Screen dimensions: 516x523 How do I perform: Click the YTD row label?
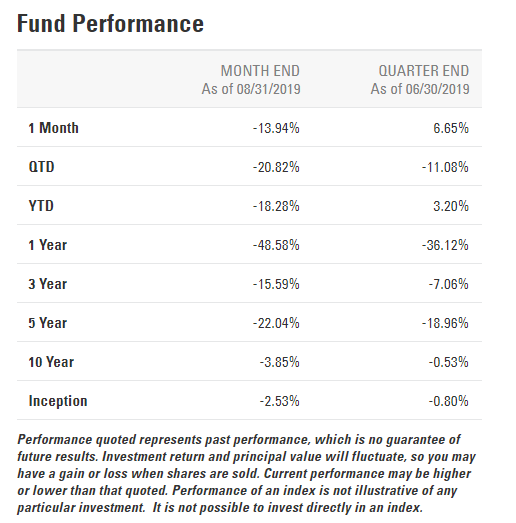tap(41, 206)
